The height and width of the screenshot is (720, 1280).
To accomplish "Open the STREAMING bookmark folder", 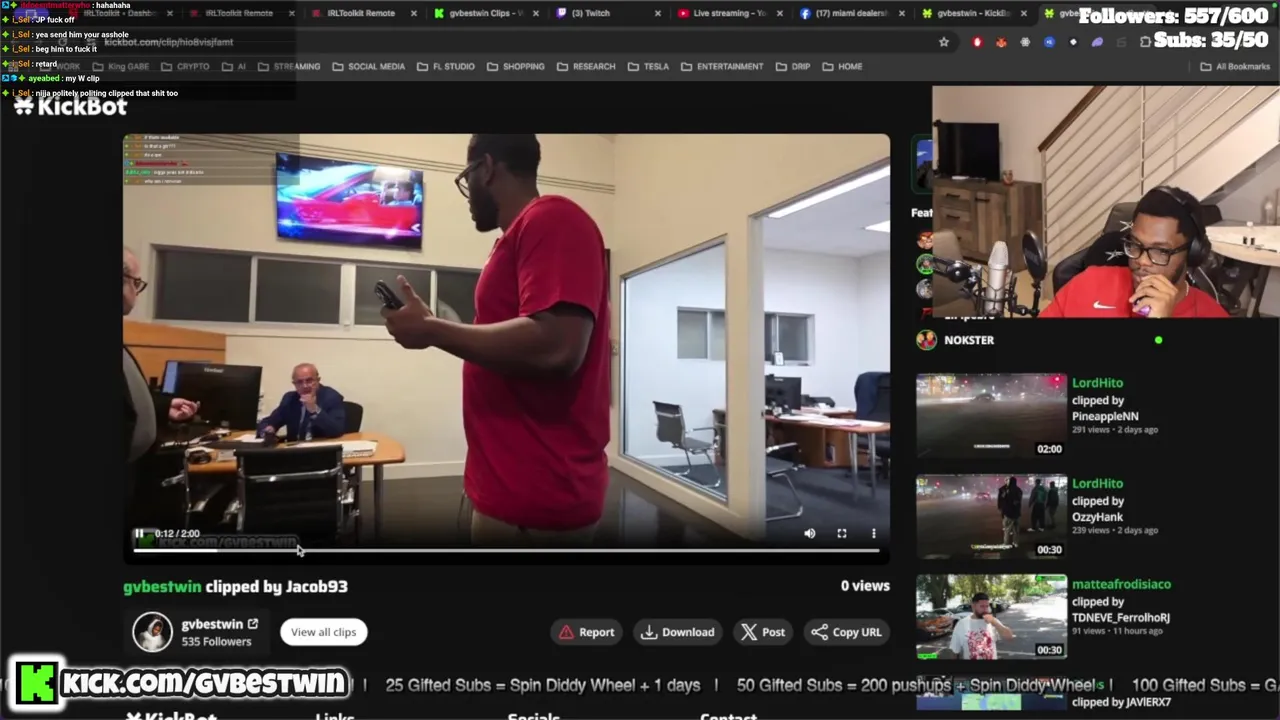I will [289, 66].
